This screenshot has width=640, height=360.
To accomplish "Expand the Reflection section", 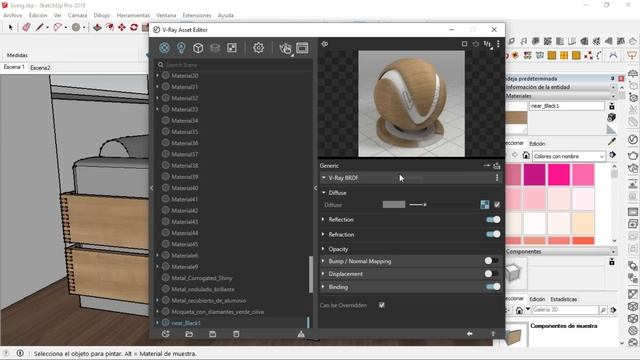I will (323, 220).
